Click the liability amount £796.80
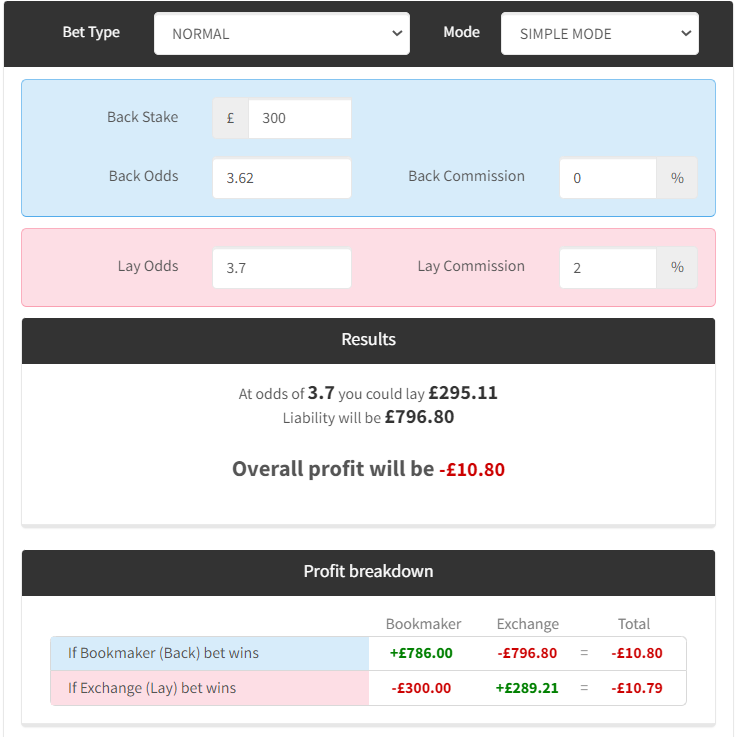The image size is (737, 737). (x=419, y=417)
